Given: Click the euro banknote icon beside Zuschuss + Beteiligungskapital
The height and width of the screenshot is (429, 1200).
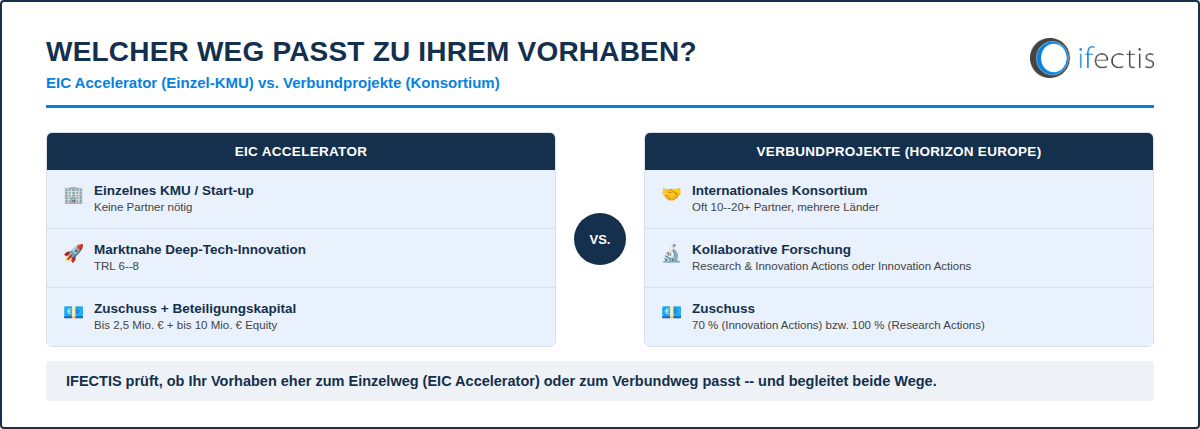Looking at the screenshot, I should click(72, 313).
